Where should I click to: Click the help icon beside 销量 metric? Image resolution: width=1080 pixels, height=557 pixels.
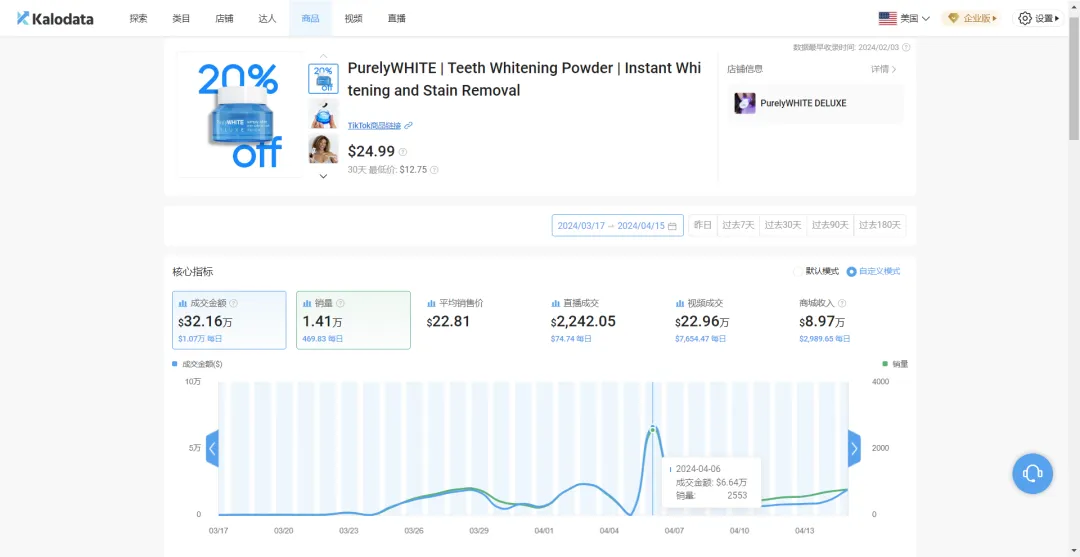pos(340,303)
